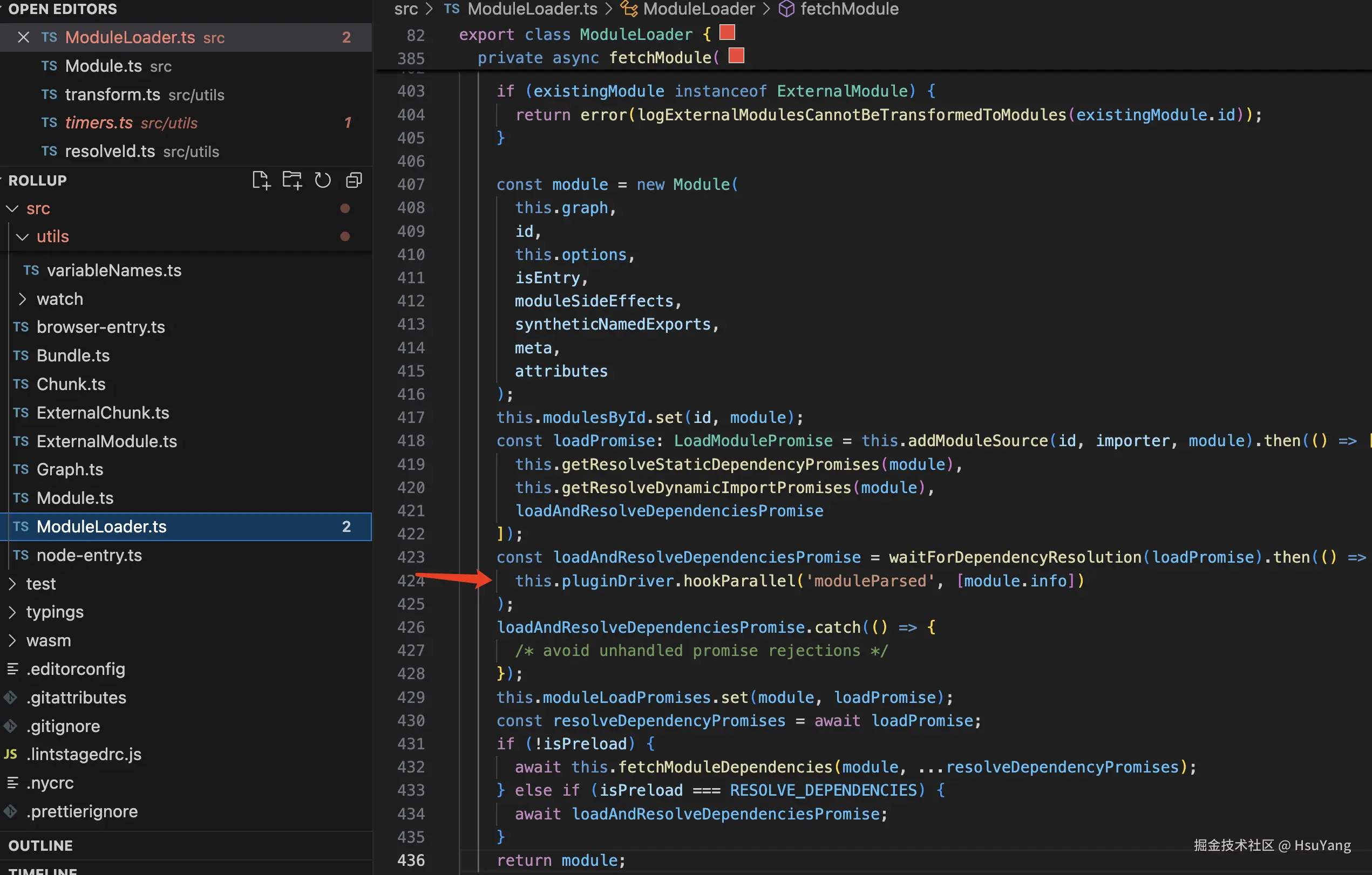Image resolution: width=1372 pixels, height=875 pixels.
Task: Open ExternalModule.ts in the file tree
Action: tap(106, 441)
